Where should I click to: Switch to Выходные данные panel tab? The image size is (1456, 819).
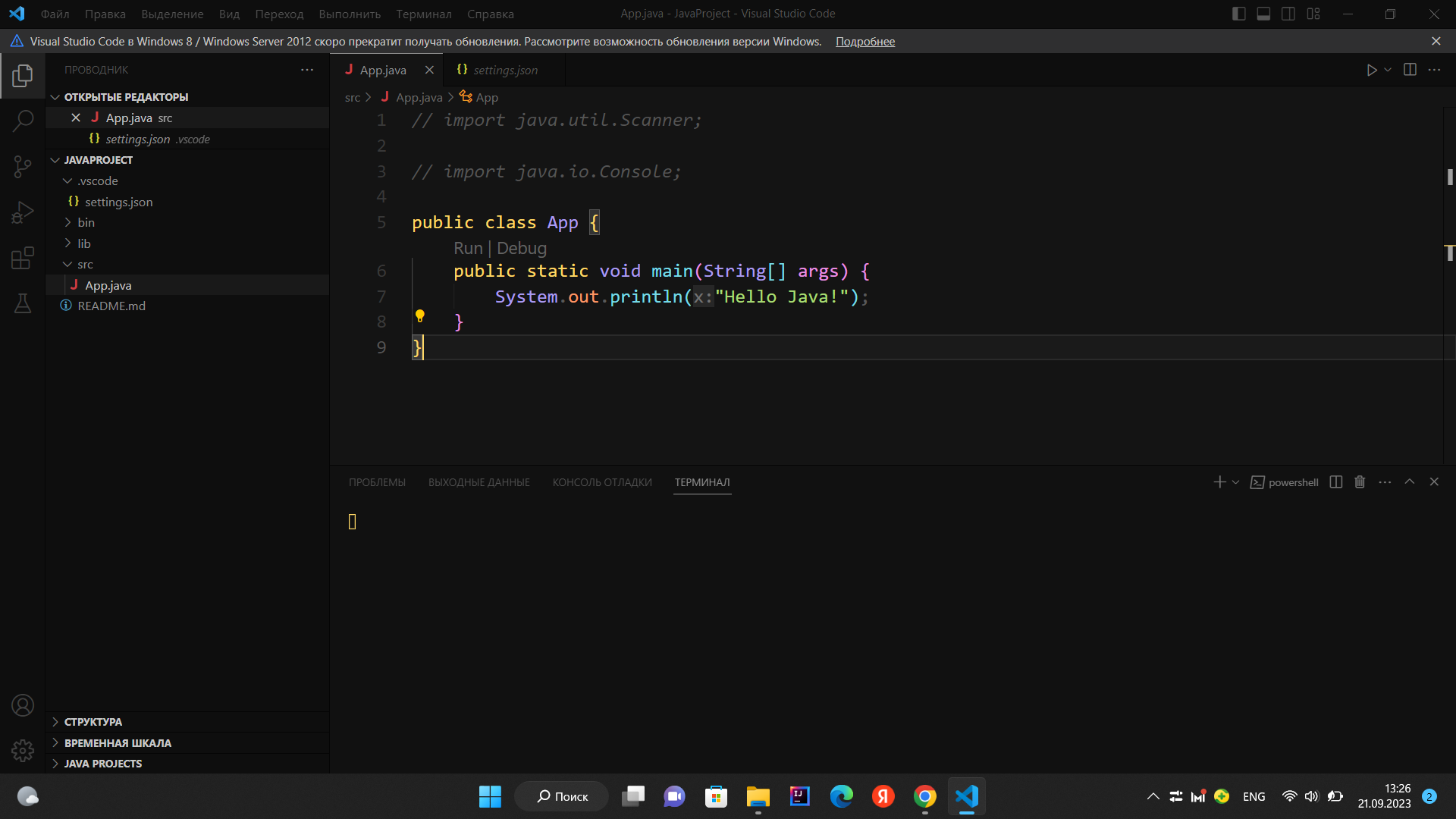click(x=479, y=482)
